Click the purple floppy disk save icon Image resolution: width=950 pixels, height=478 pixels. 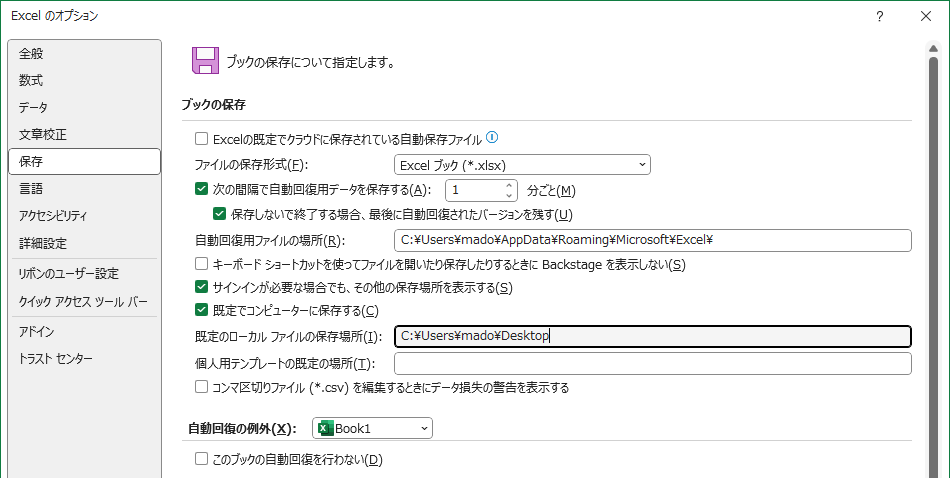[205, 61]
